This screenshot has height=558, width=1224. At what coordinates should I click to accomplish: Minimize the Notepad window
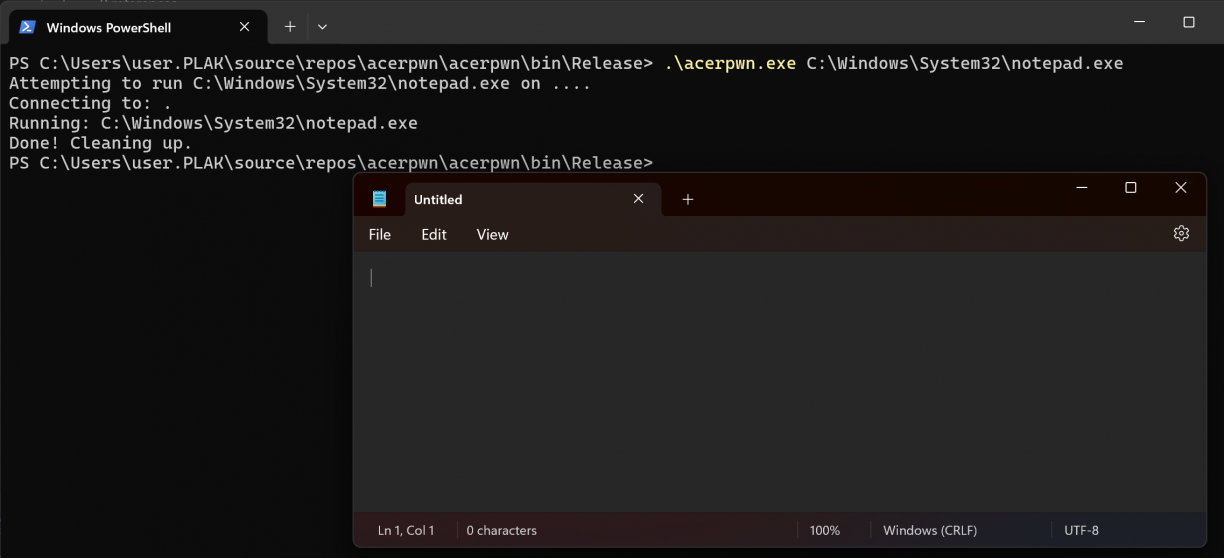1081,188
